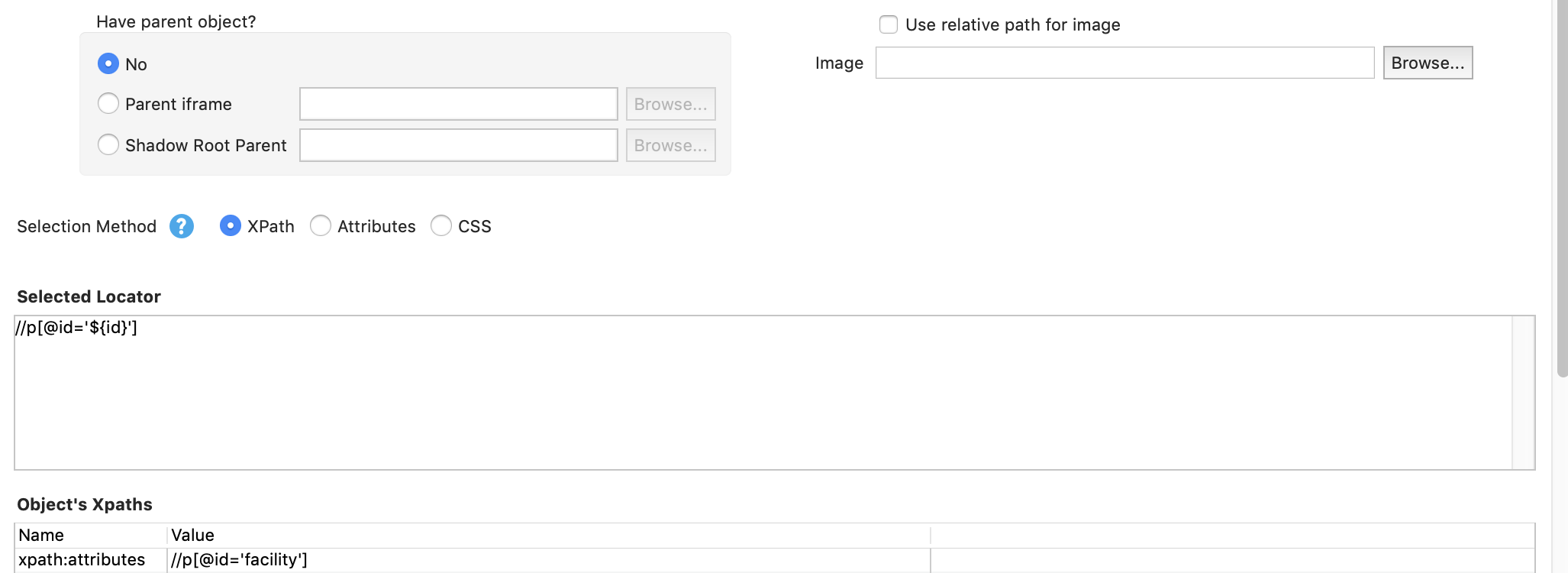The image size is (1568, 573).
Task: Switch selection method to Attributes
Action: pos(321,226)
